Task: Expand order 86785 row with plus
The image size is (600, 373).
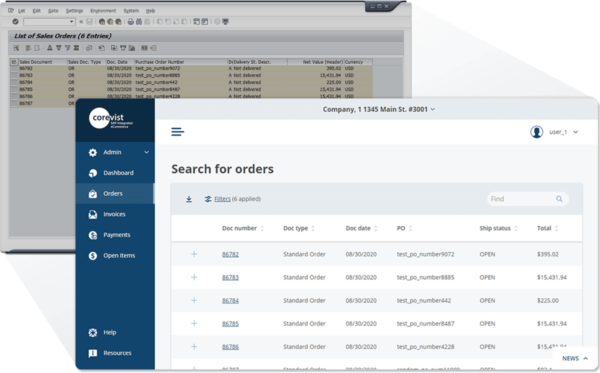Action: click(x=194, y=323)
